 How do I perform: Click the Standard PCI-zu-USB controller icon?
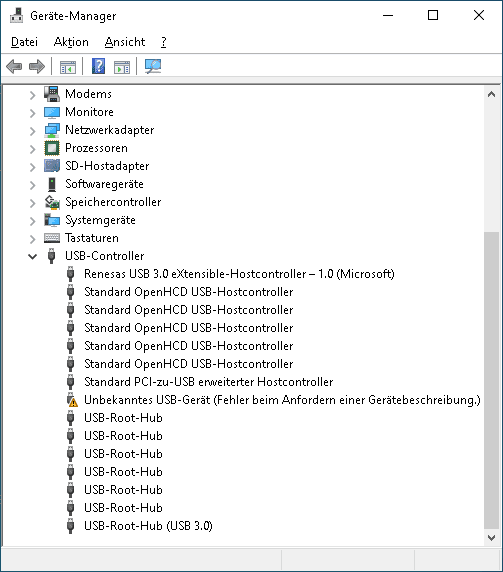pyautogui.click(x=71, y=382)
